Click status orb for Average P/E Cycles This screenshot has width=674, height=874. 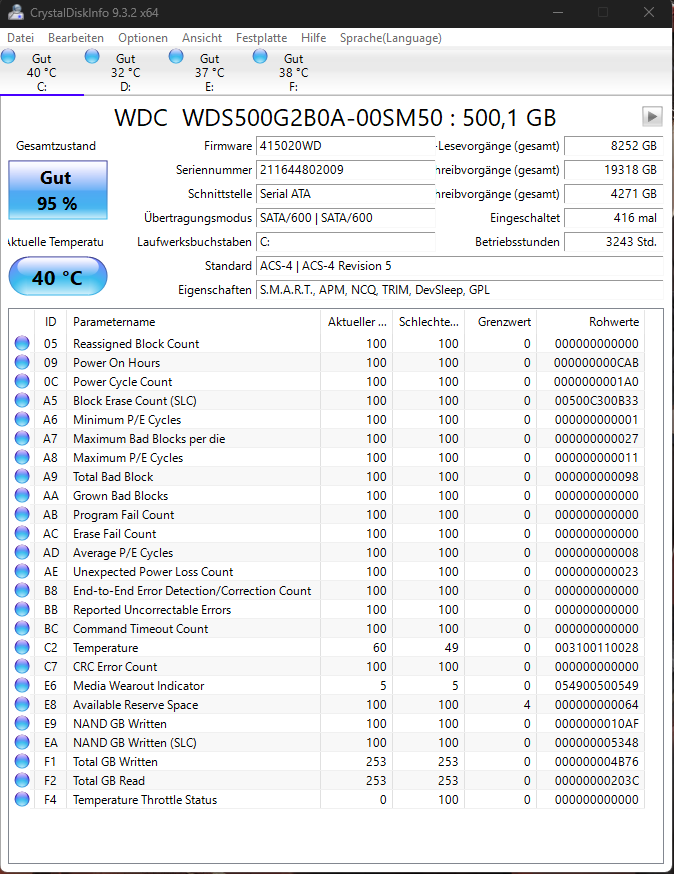click(22, 552)
